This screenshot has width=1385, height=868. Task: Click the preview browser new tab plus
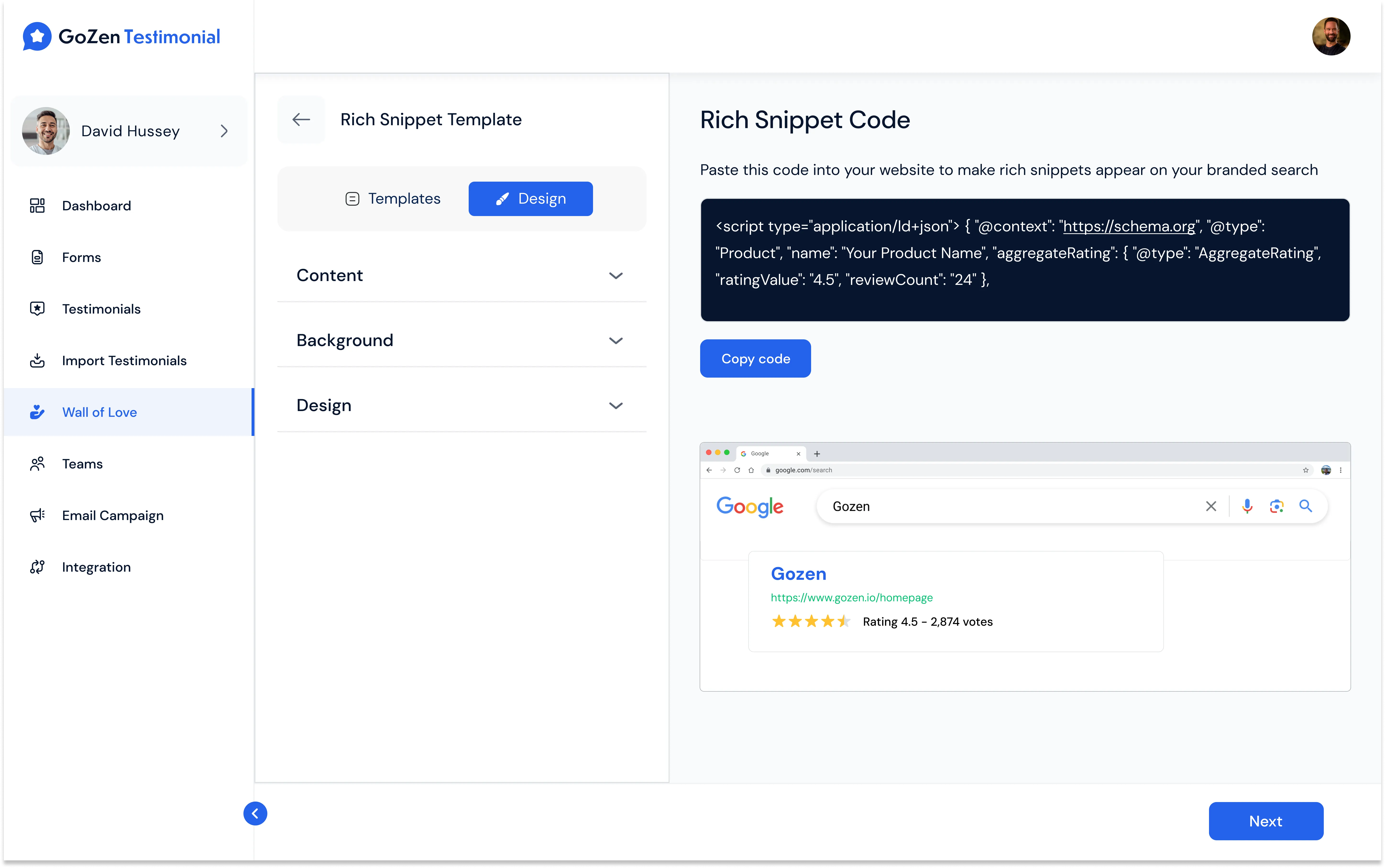click(817, 454)
